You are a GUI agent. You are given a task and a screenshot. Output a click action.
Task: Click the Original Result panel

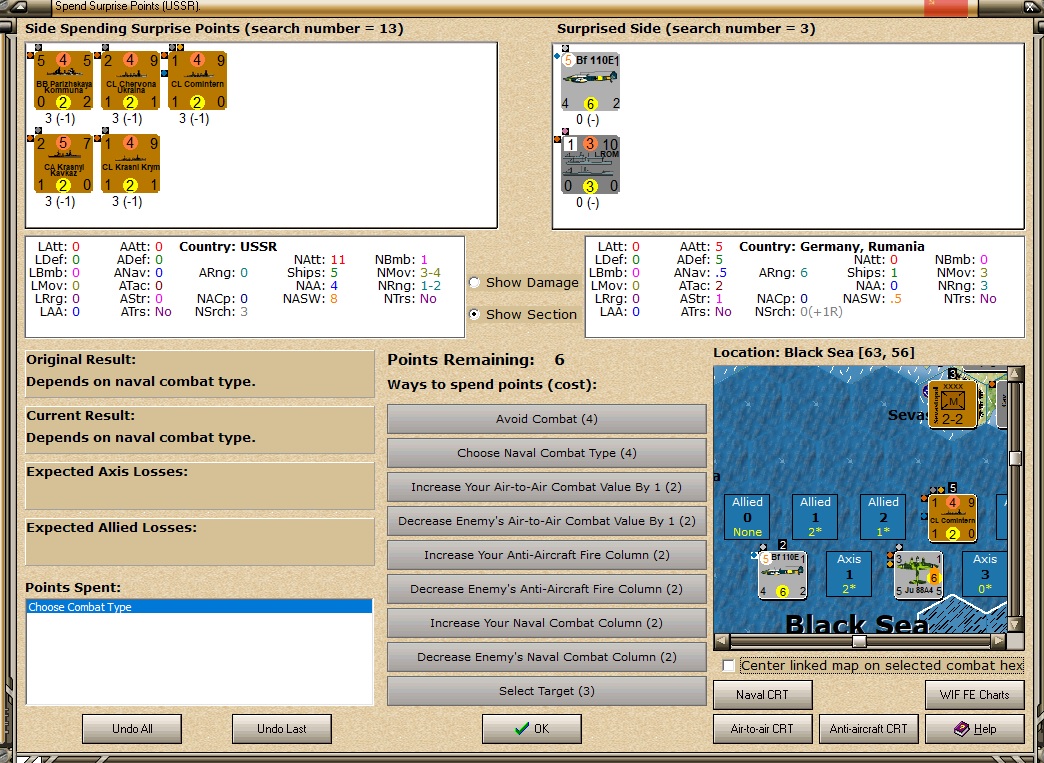(200, 374)
